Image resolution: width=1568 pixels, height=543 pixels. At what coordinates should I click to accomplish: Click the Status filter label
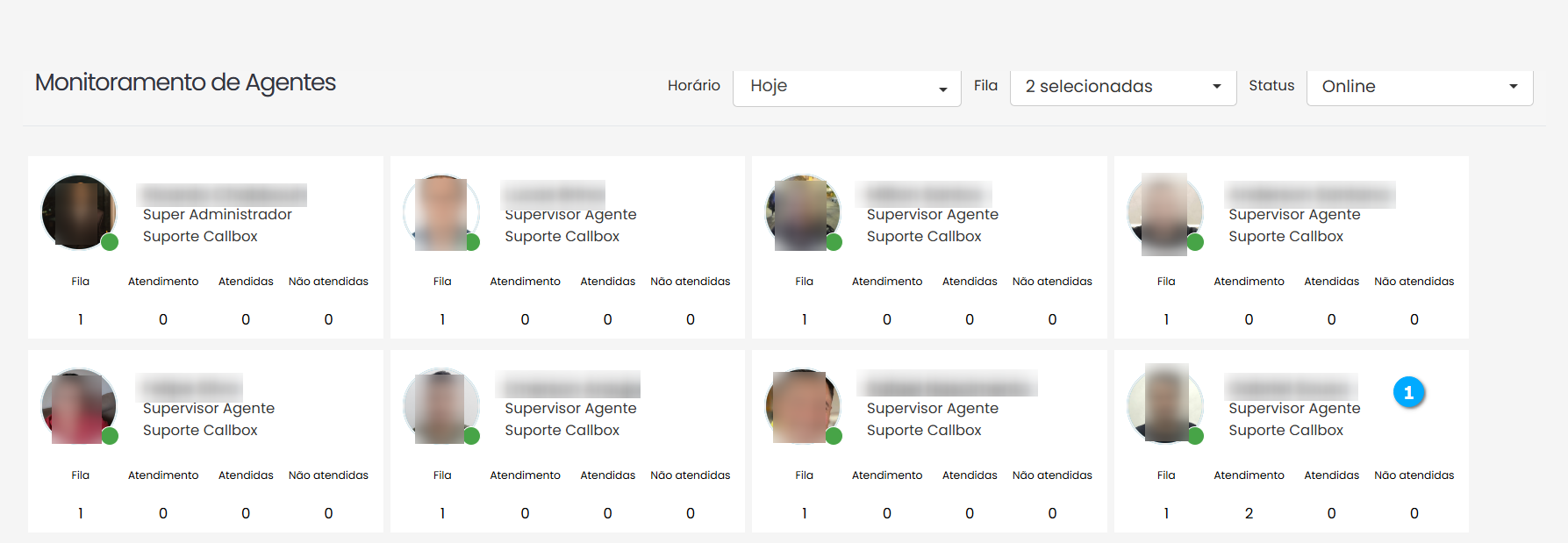pyautogui.click(x=1271, y=86)
